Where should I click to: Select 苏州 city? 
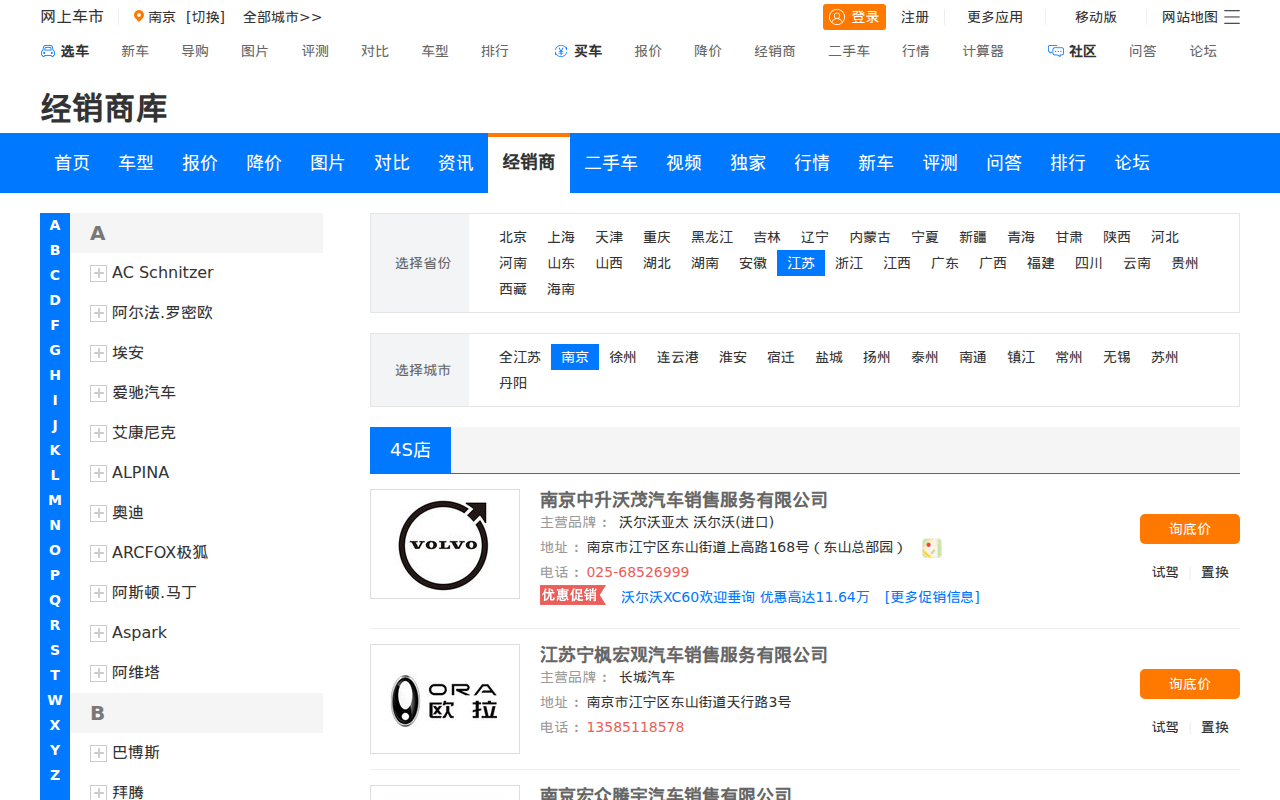coord(1165,357)
